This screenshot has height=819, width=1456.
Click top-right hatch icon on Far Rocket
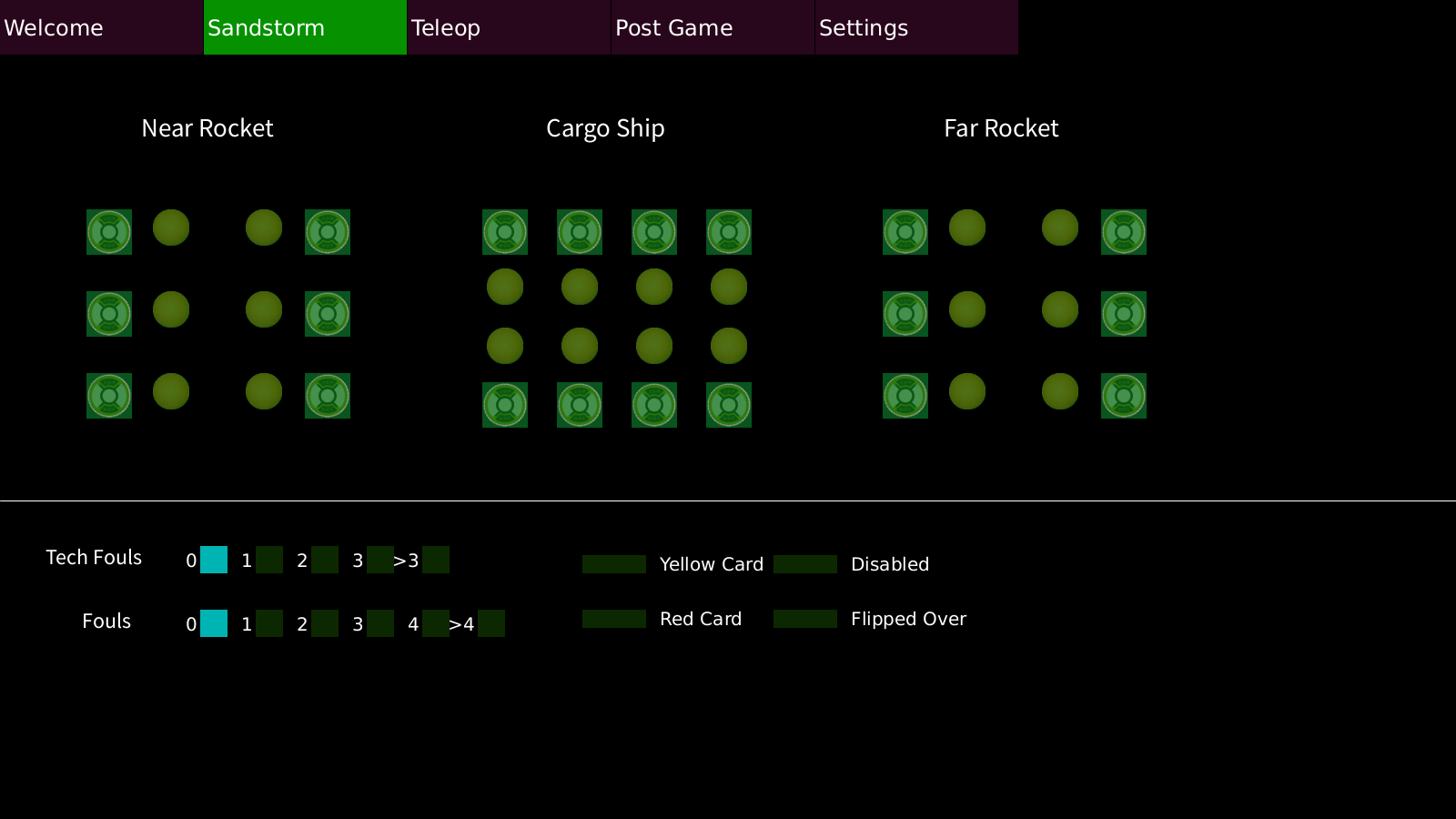coord(1124,232)
